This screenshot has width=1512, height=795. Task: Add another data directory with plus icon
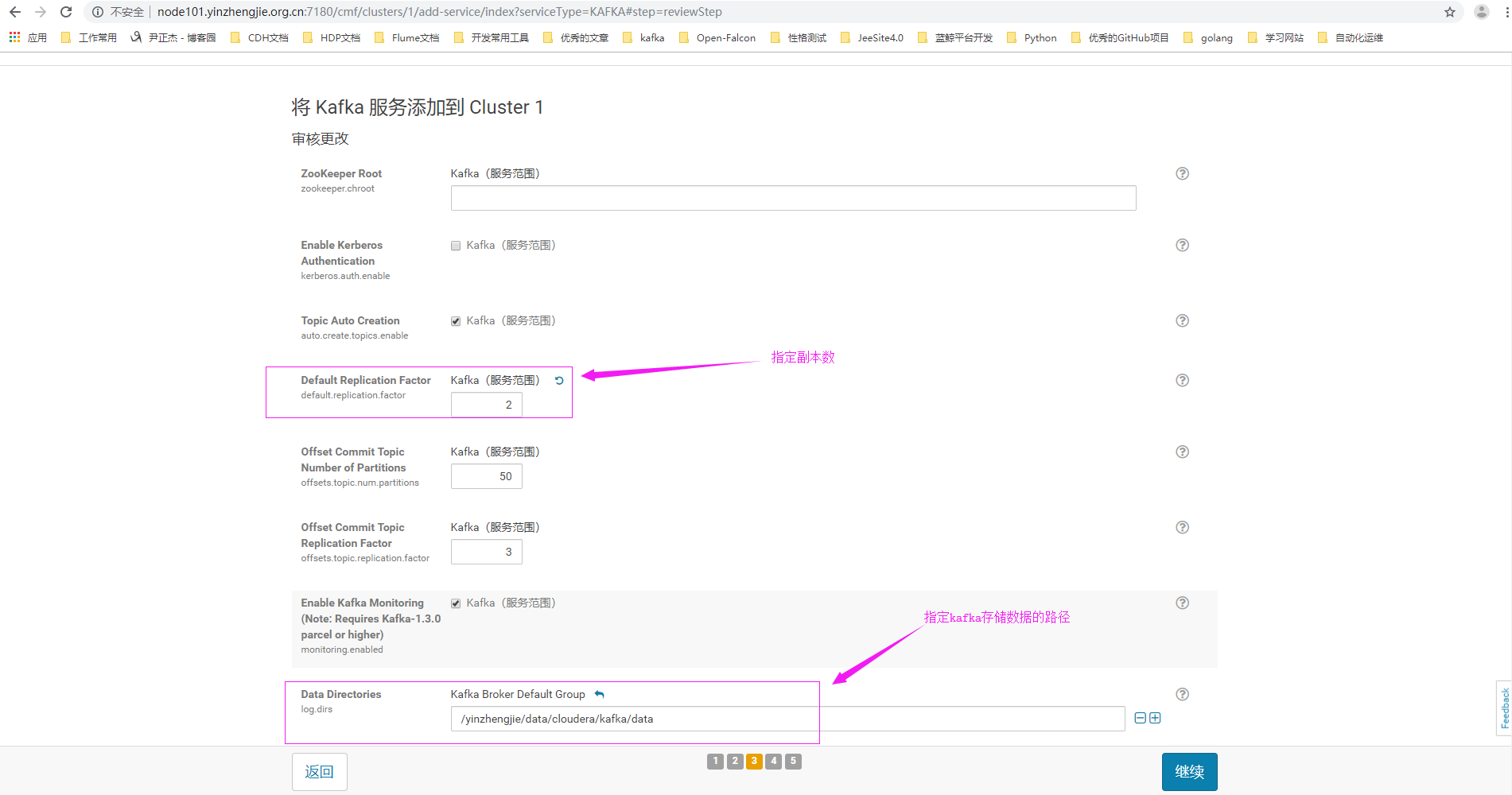[1156, 717]
